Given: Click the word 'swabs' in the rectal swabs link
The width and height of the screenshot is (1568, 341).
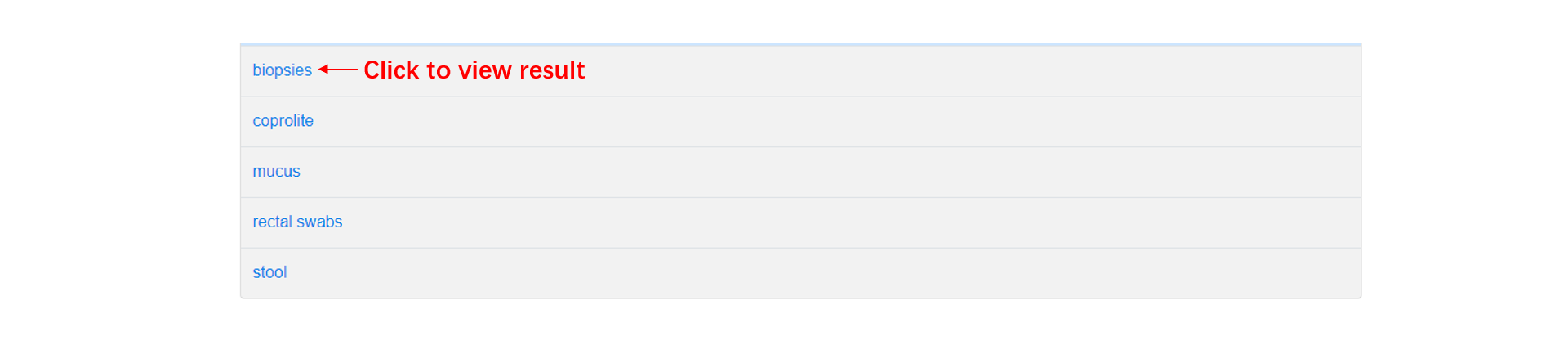Looking at the screenshot, I should (319, 222).
